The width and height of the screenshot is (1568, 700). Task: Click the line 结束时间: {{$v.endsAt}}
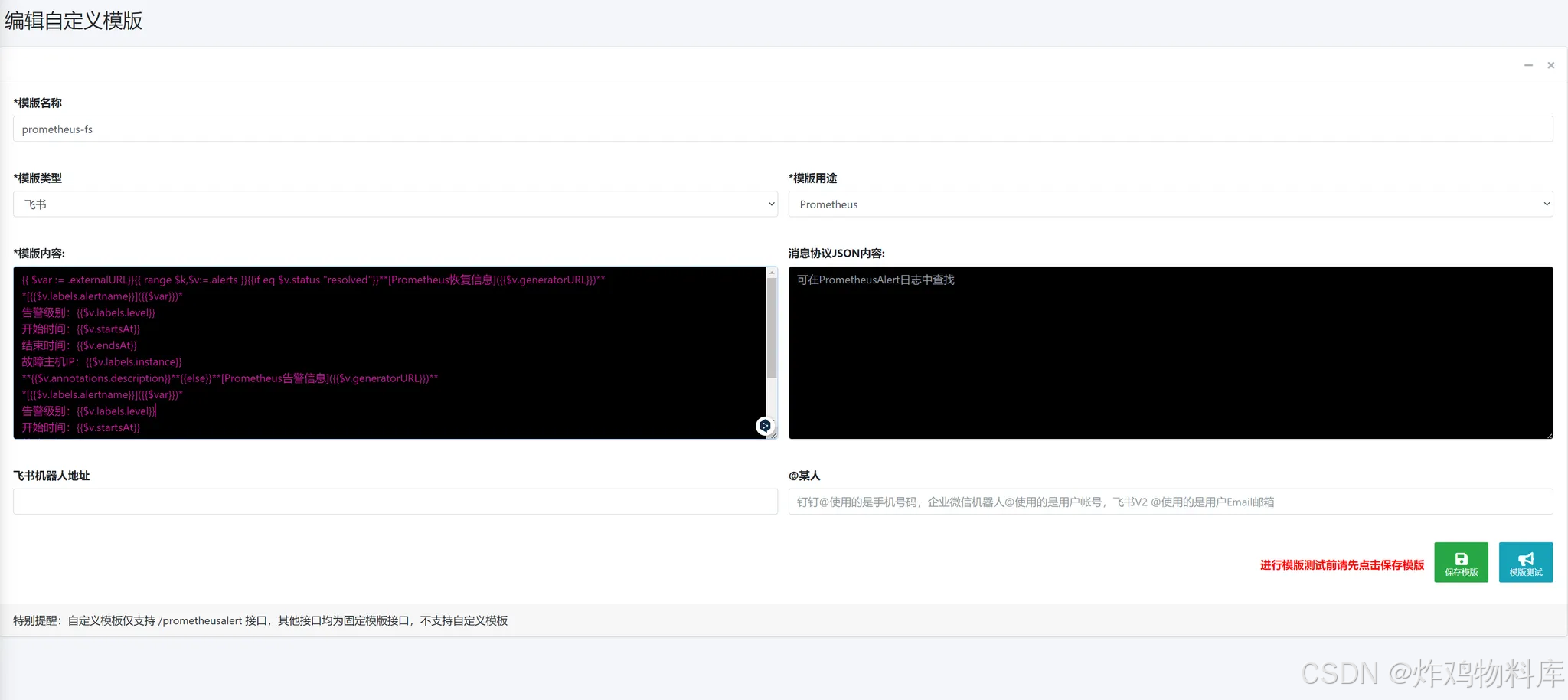pos(80,345)
